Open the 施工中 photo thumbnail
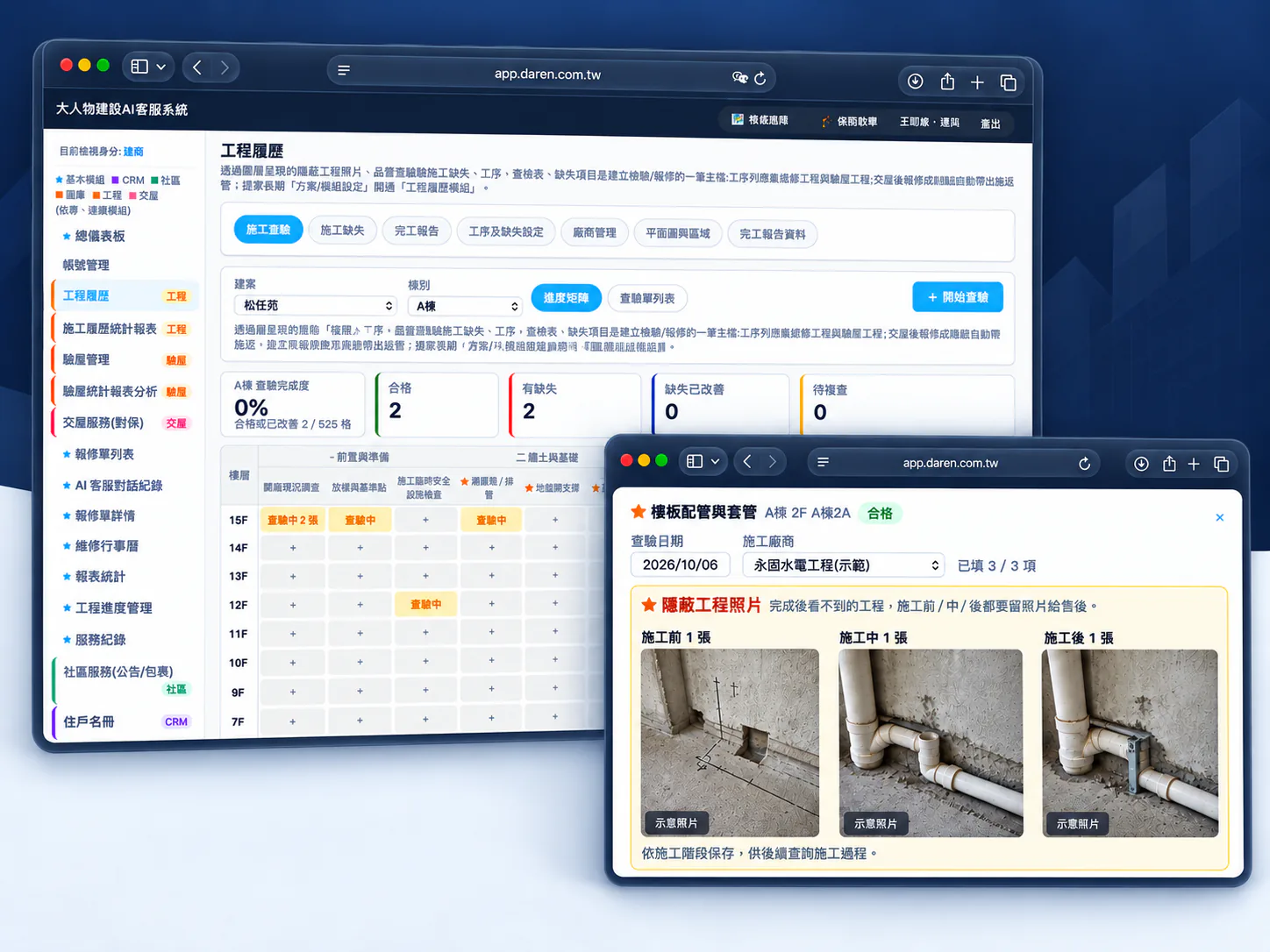 pos(931,742)
